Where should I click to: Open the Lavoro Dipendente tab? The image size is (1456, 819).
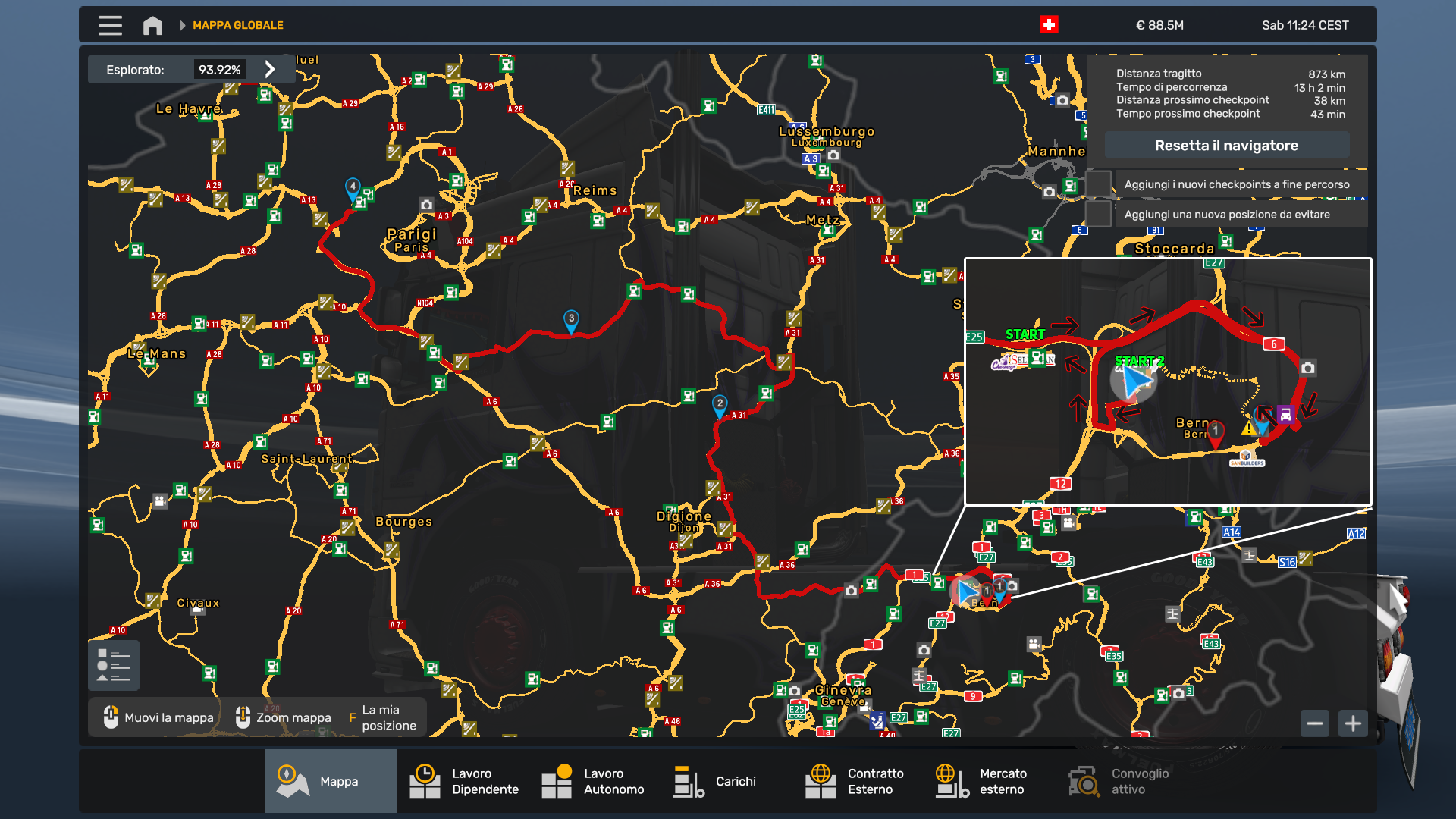coord(463,781)
